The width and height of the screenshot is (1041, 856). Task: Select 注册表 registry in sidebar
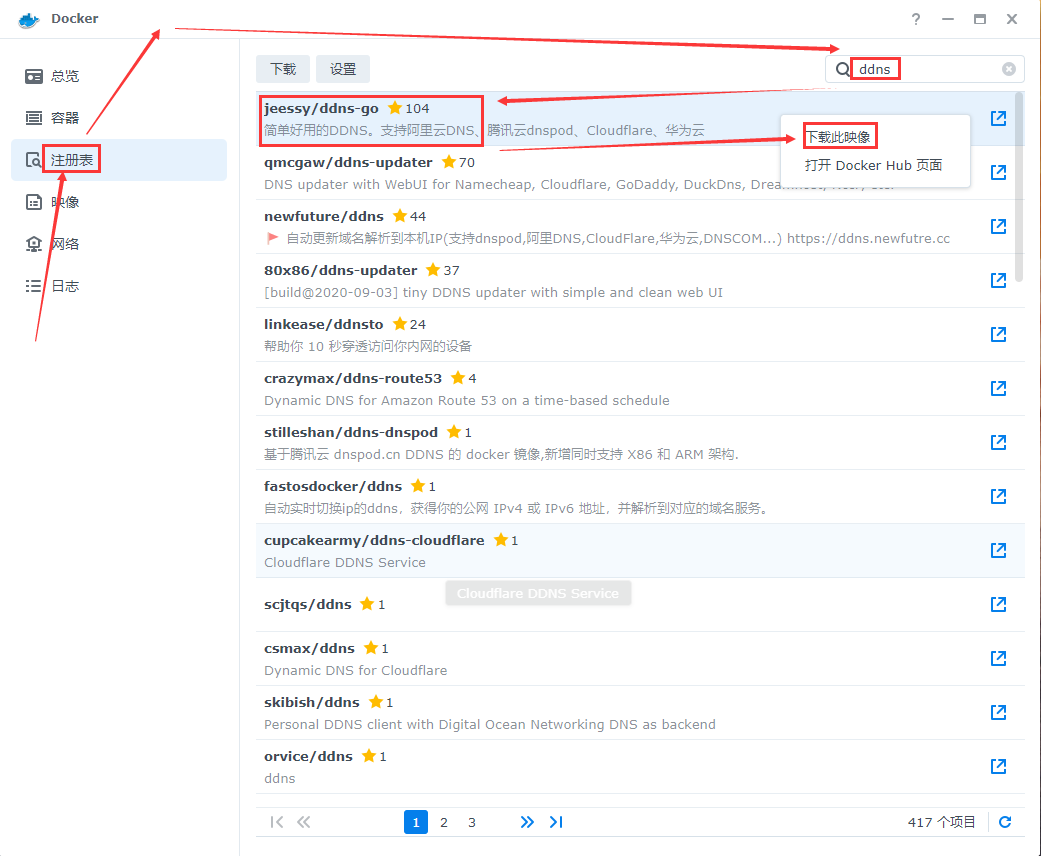[119, 160]
